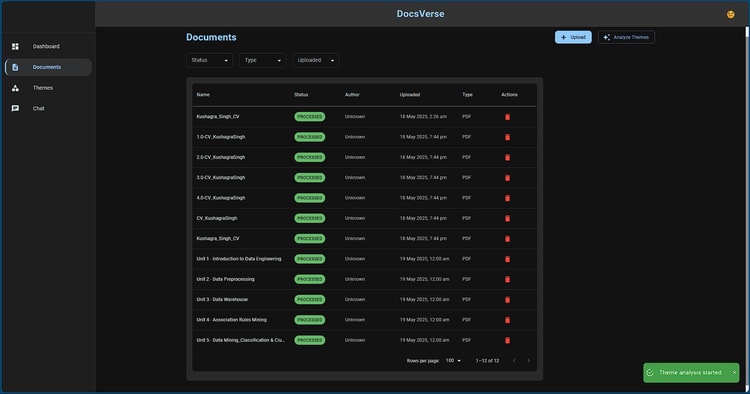Open Unit 3 - Data Warehouse

(222, 299)
